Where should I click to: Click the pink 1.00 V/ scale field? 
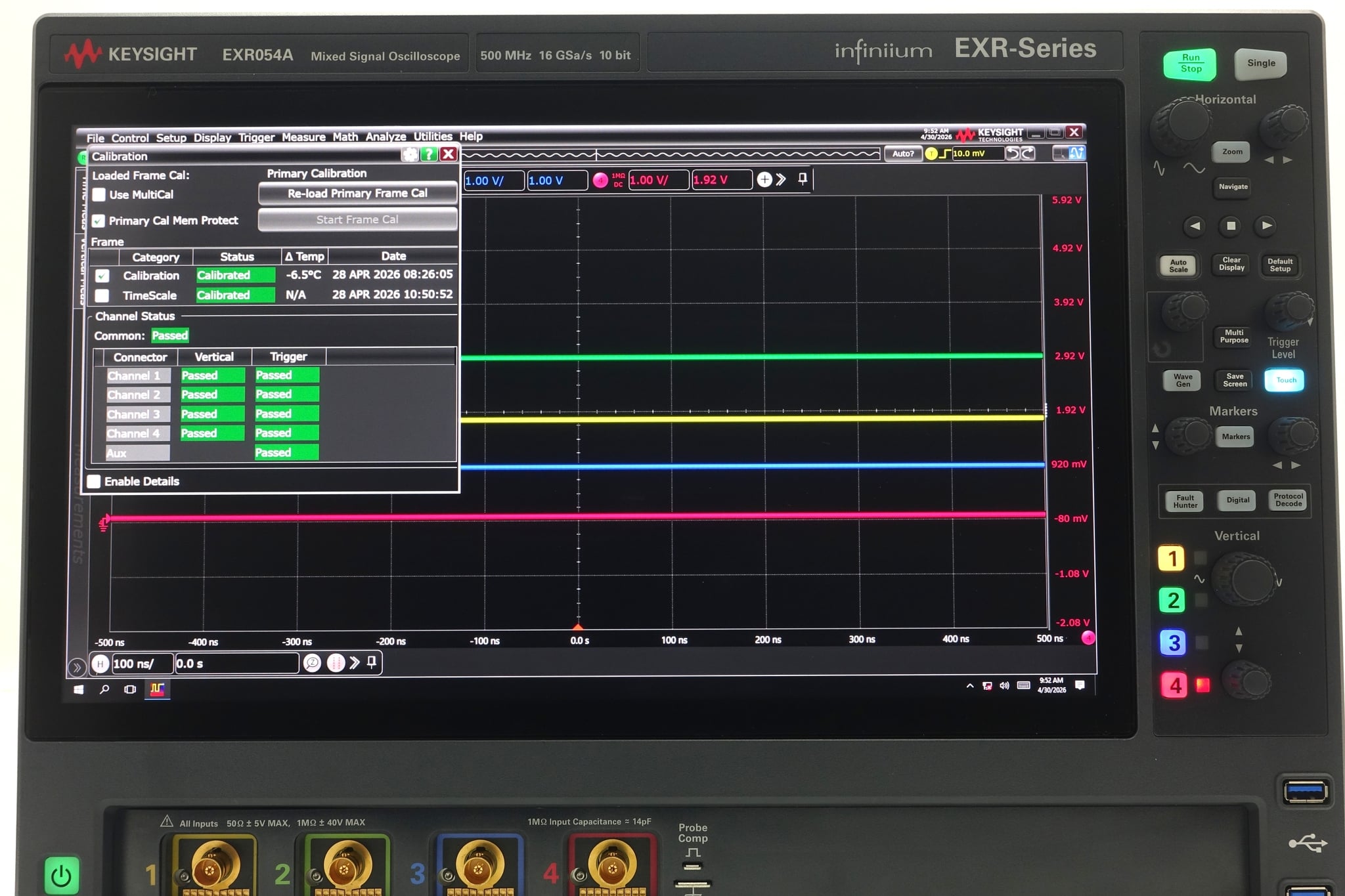coord(659,180)
